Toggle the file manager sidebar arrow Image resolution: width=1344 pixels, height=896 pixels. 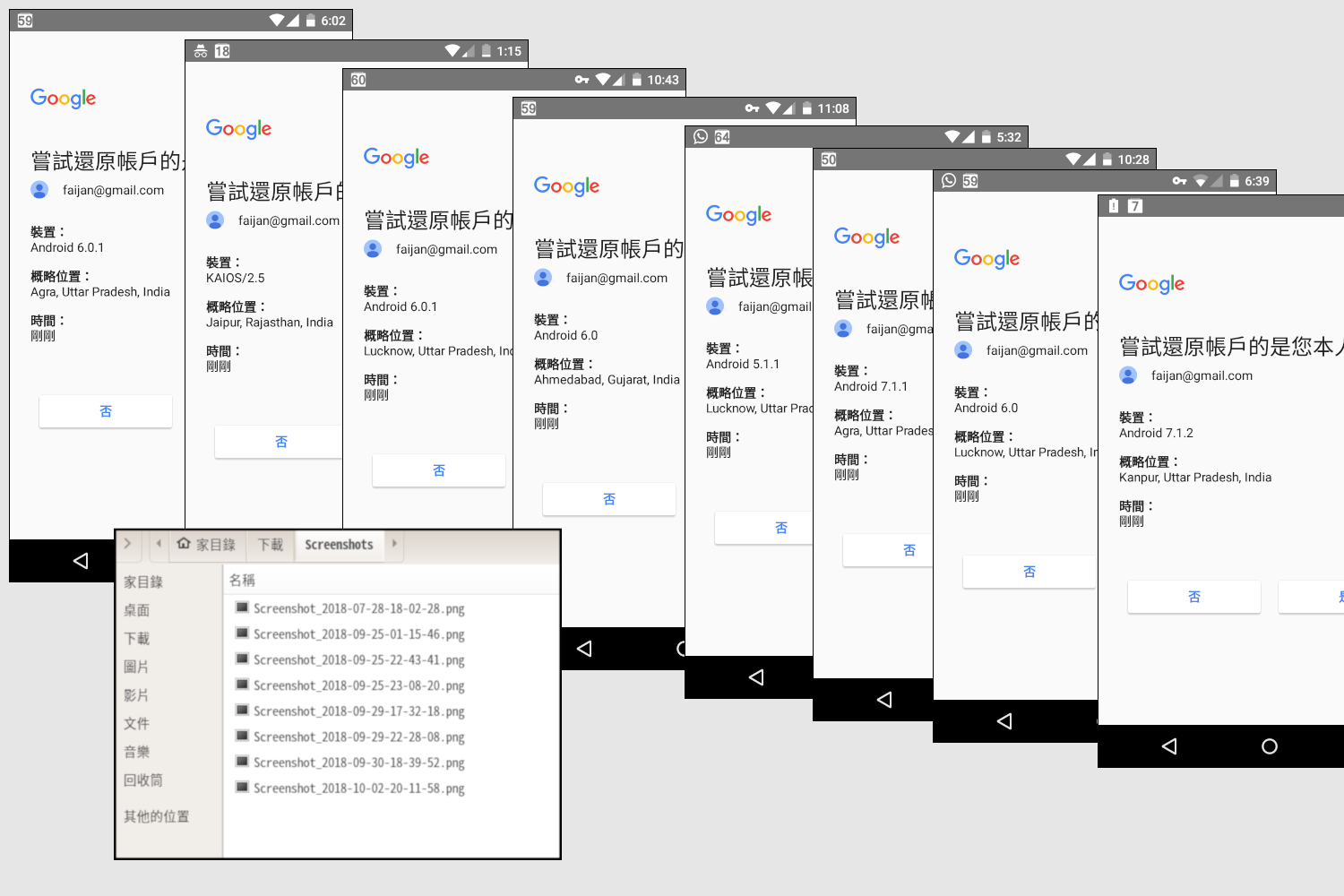tap(127, 544)
